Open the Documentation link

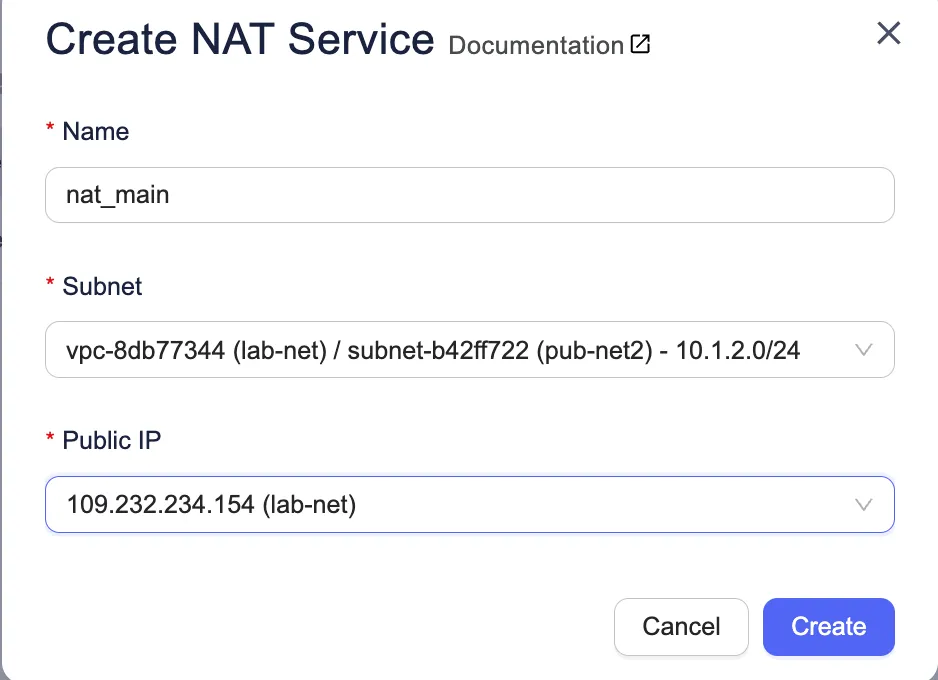(536, 46)
